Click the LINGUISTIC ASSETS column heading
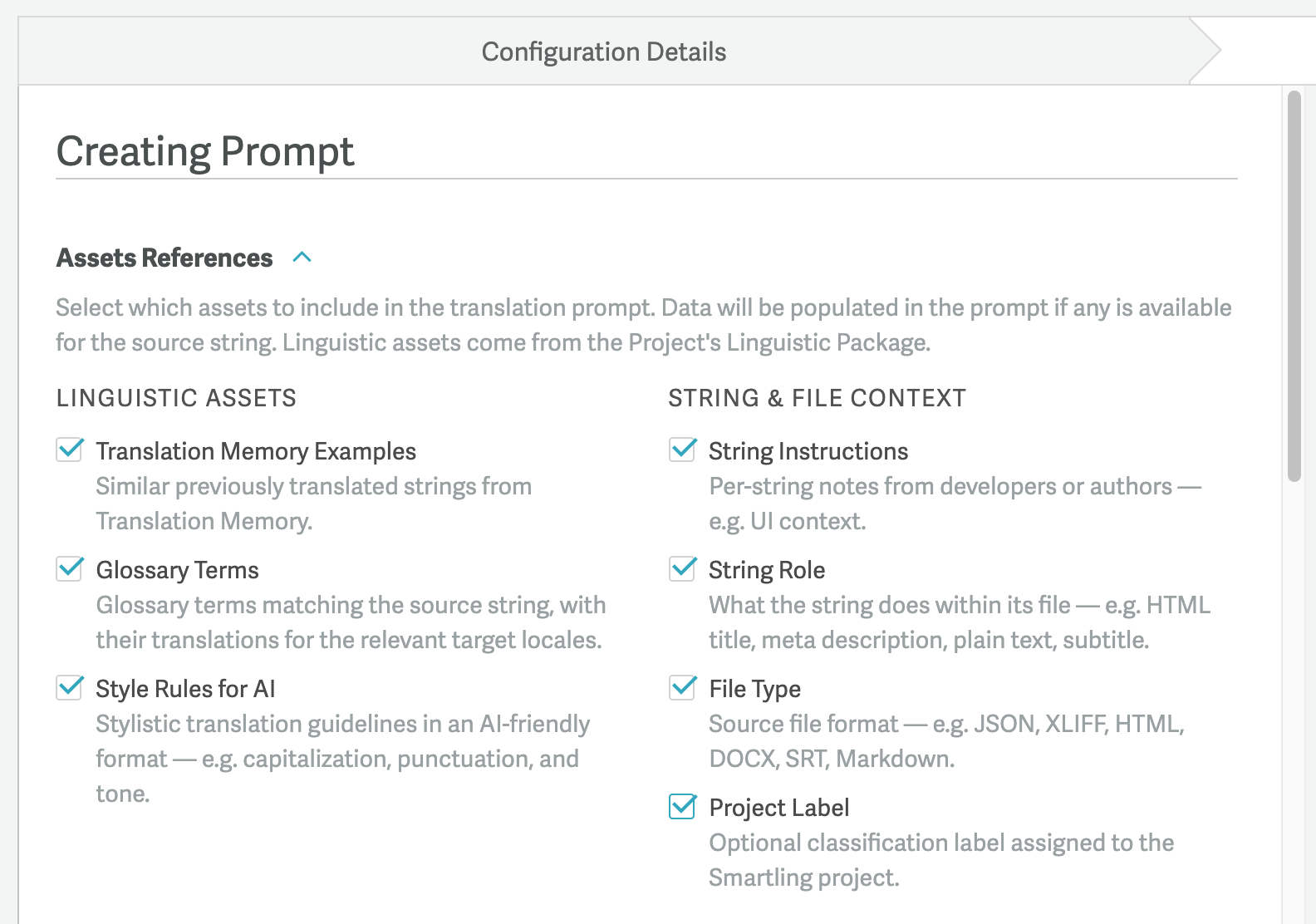The image size is (1316, 924). coord(176,398)
